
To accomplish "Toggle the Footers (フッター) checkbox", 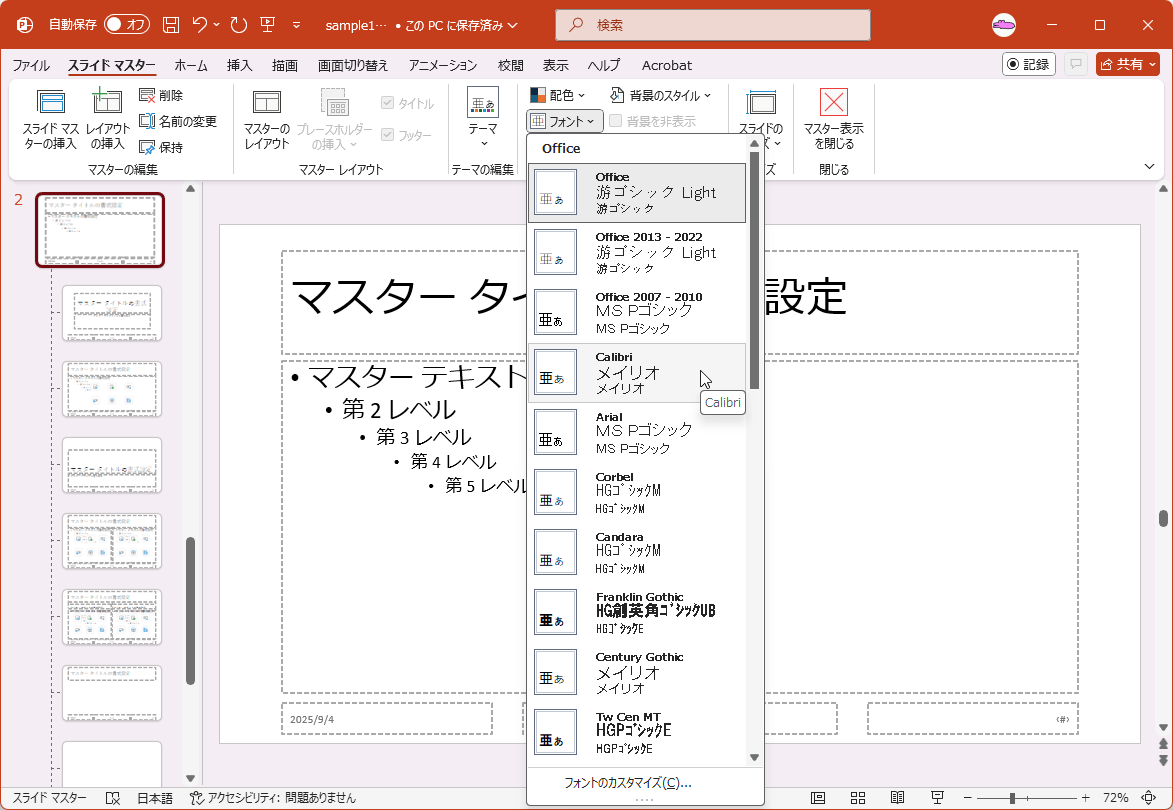I will pyautogui.click(x=388, y=135).
